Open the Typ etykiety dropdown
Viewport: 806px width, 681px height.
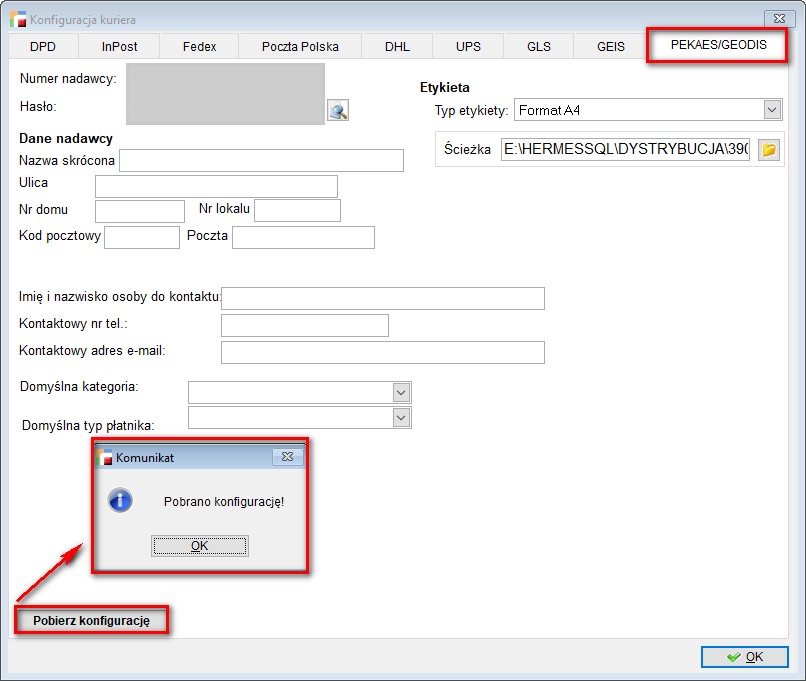(771, 110)
